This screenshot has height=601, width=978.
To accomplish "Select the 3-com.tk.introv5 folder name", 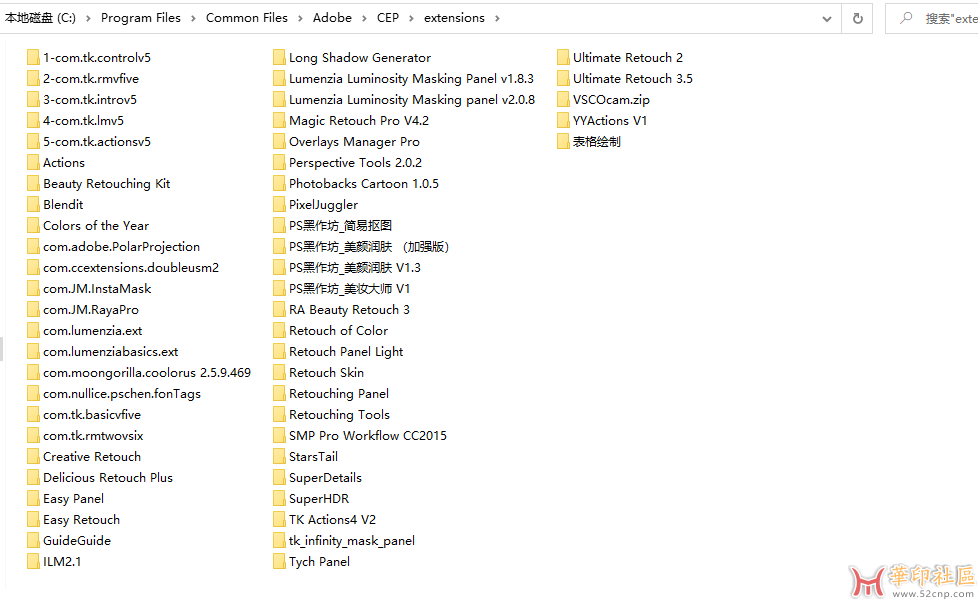I will tap(90, 100).
